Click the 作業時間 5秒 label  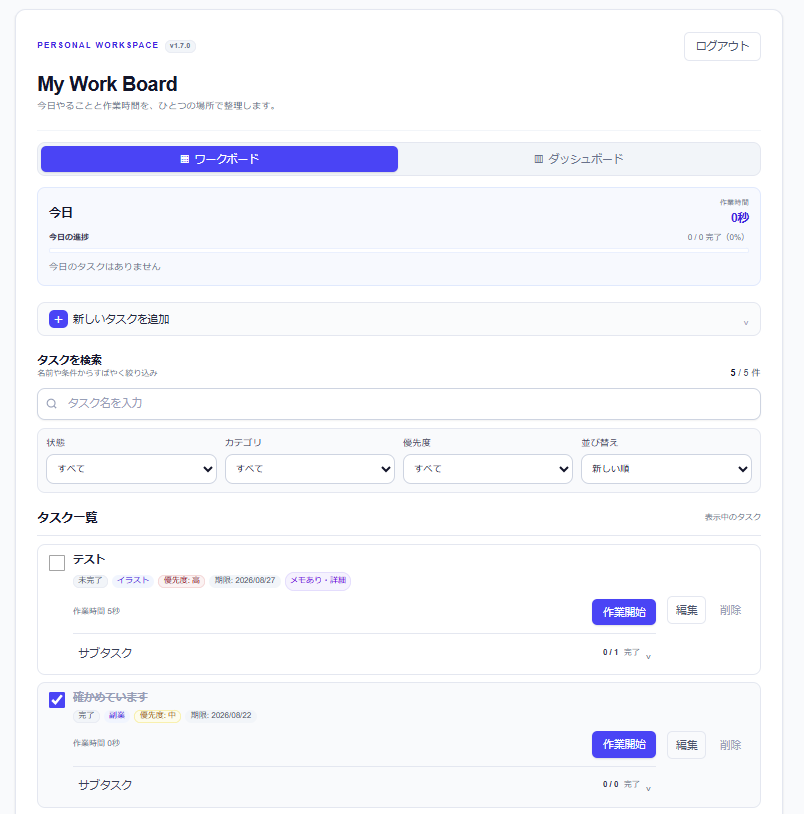click(97, 611)
